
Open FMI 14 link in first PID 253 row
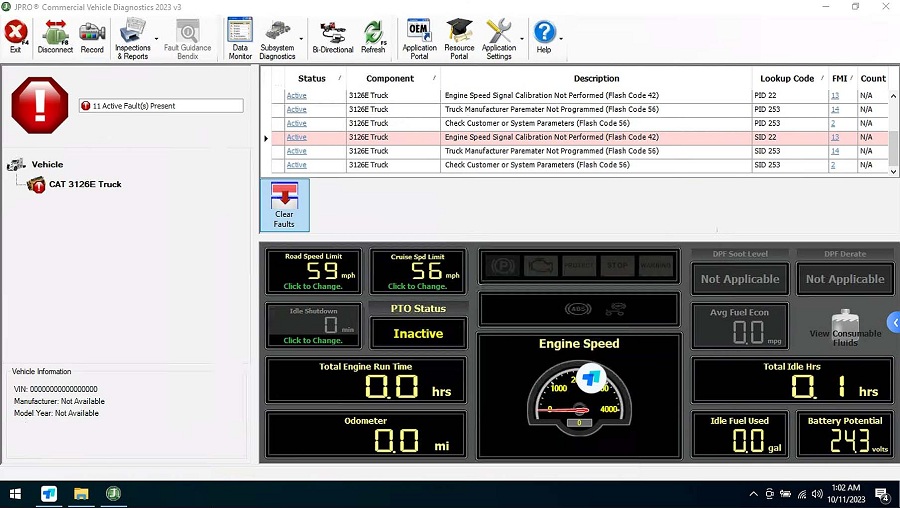pyautogui.click(x=835, y=110)
